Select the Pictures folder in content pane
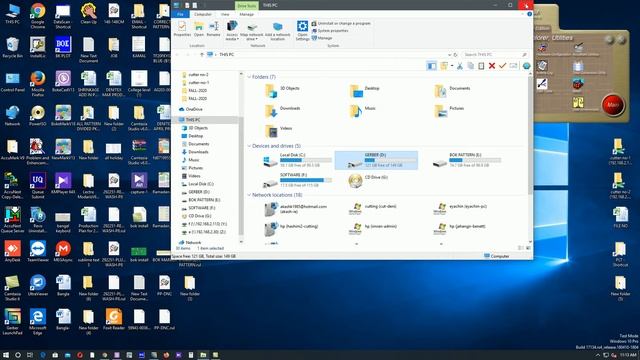The image size is (640, 360). coord(449,110)
